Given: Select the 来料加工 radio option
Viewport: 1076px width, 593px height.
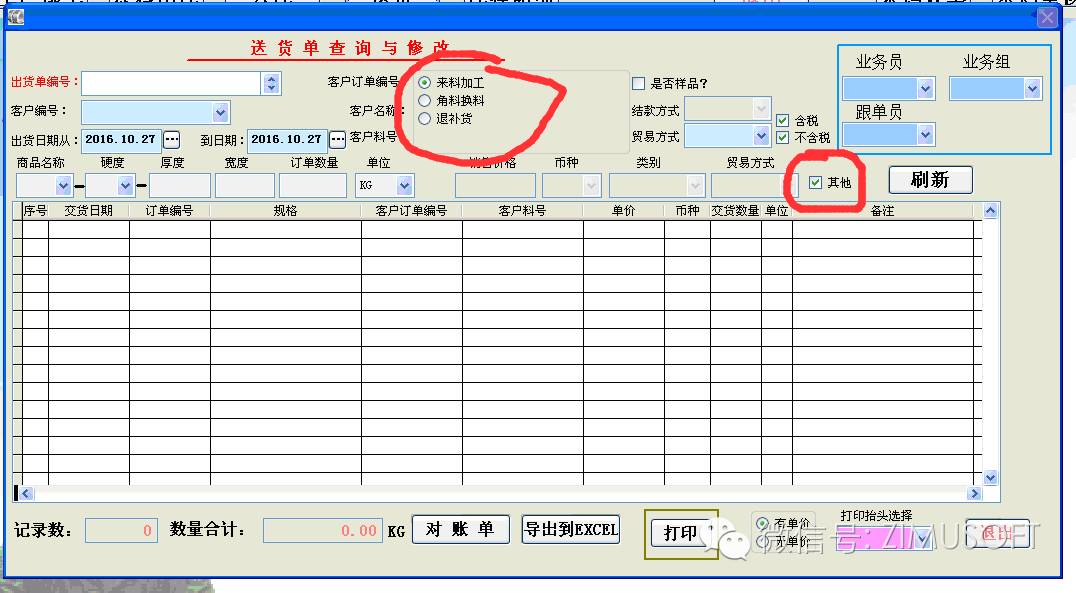Looking at the screenshot, I should coord(425,83).
